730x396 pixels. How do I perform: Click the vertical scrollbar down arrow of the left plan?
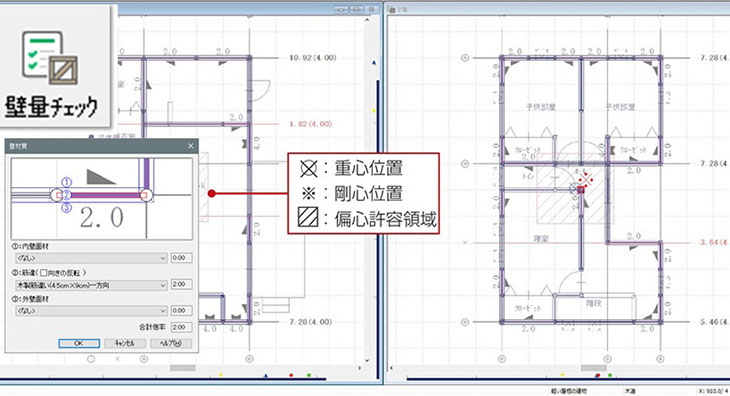click(x=367, y=360)
